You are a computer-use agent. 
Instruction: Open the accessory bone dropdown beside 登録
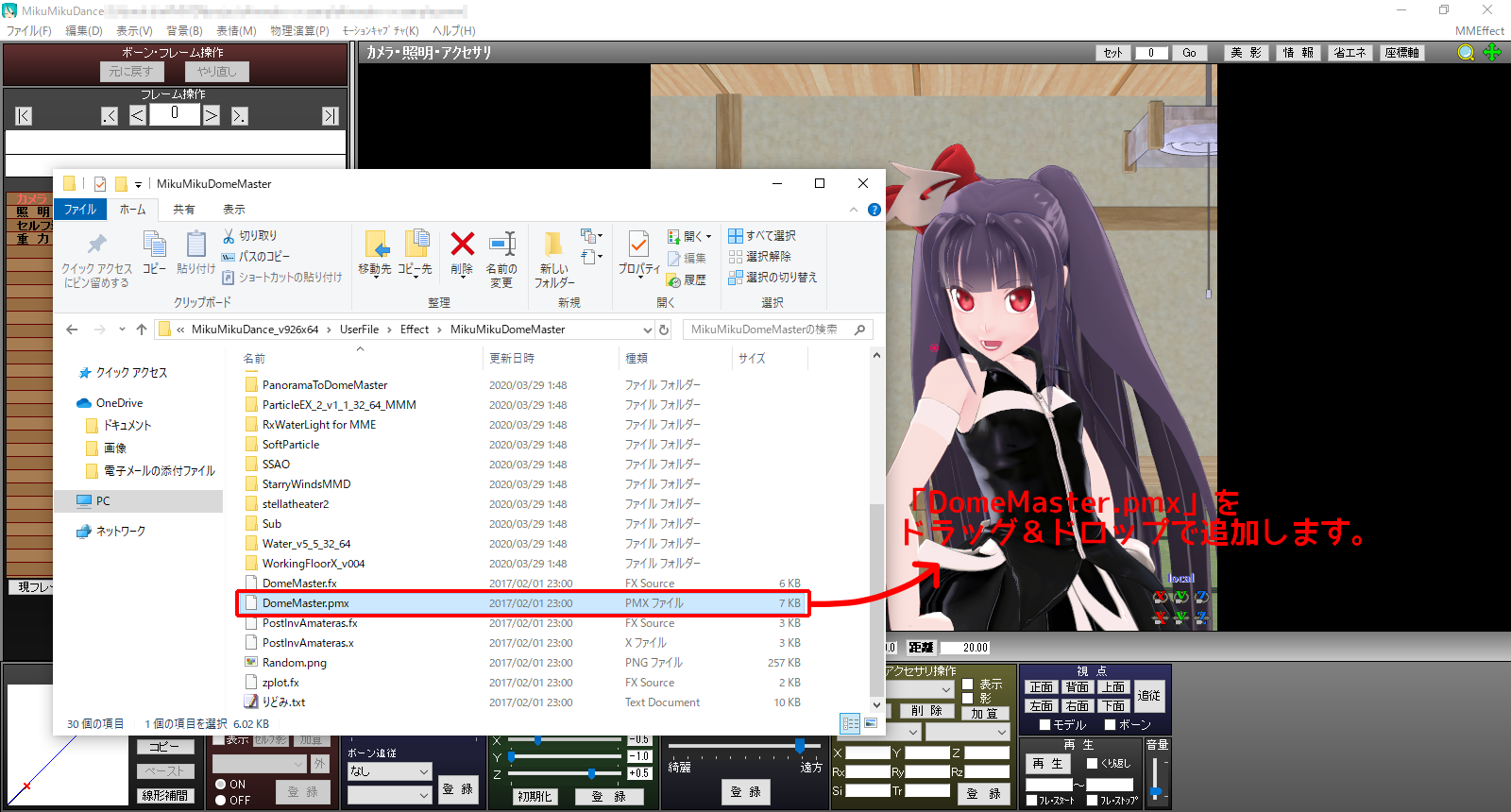(968, 732)
